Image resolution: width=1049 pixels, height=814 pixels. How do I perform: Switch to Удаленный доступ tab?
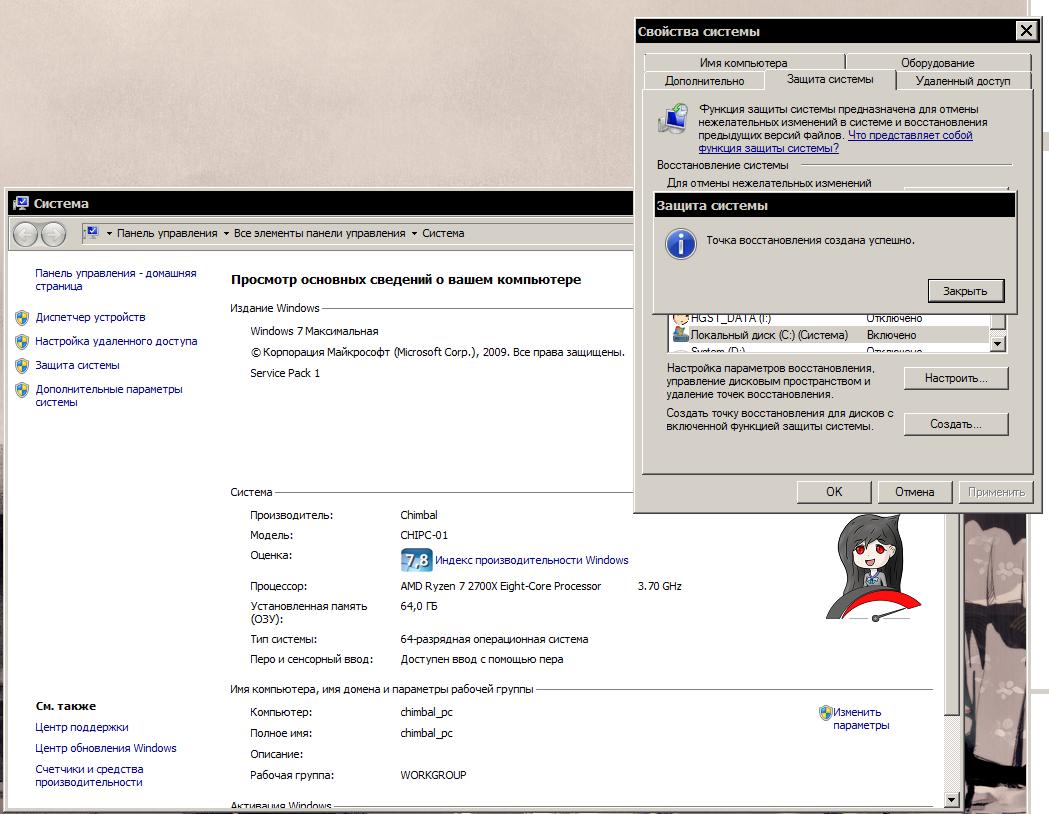tap(963, 81)
